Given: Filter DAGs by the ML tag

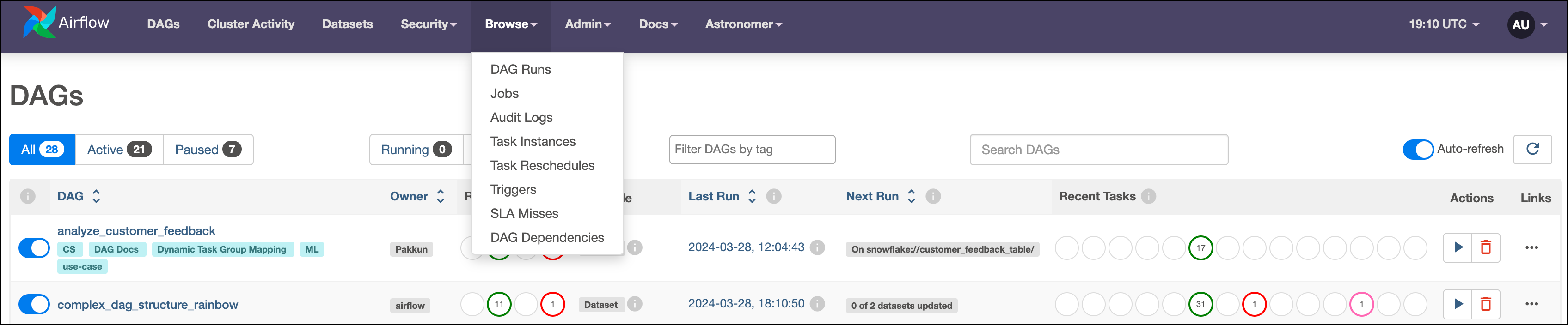Looking at the screenshot, I should pyautogui.click(x=312, y=249).
